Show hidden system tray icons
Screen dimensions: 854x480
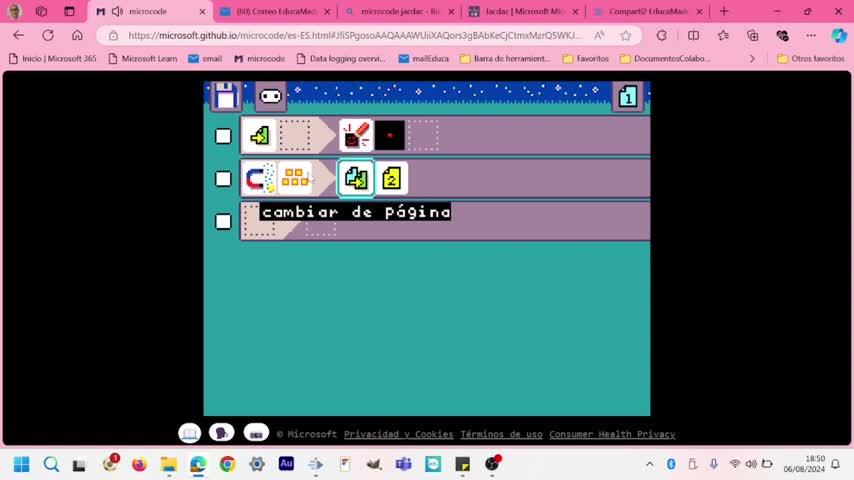coord(649,464)
